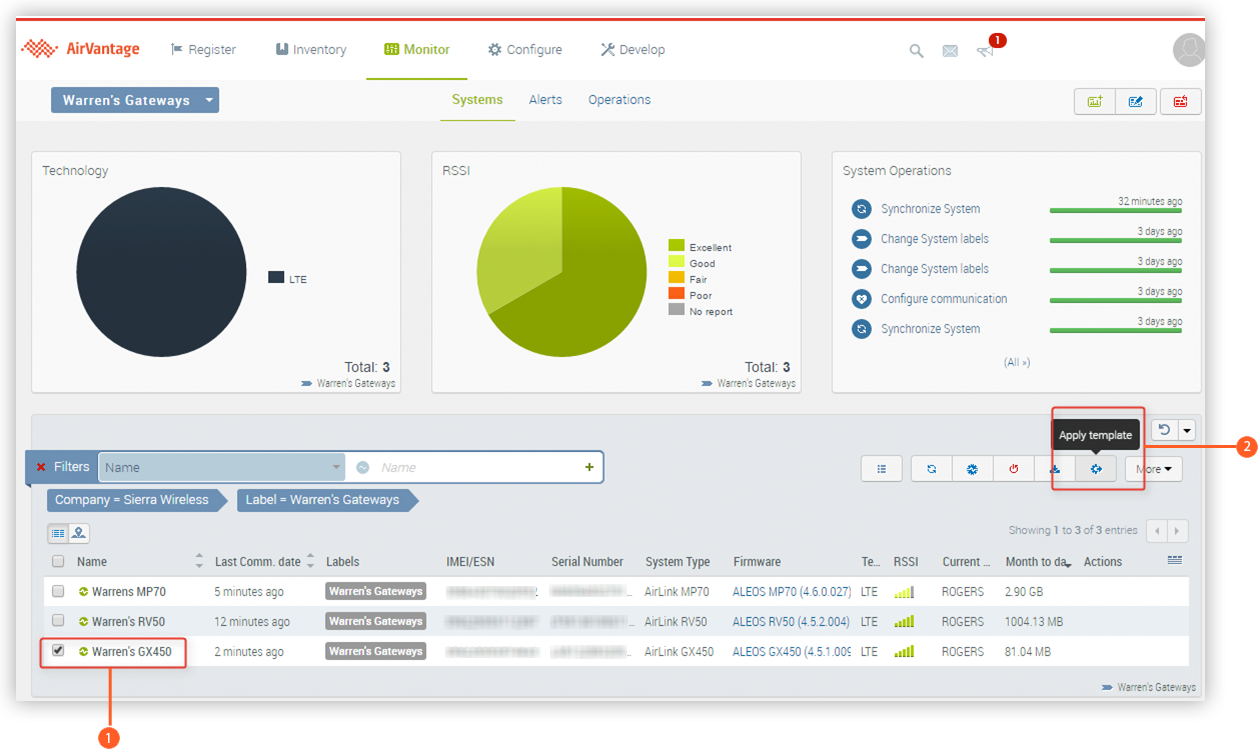The width and height of the screenshot is (1259, 749).
Task: Click the (All ») link in System Operations
Action: click(1017, 362)
